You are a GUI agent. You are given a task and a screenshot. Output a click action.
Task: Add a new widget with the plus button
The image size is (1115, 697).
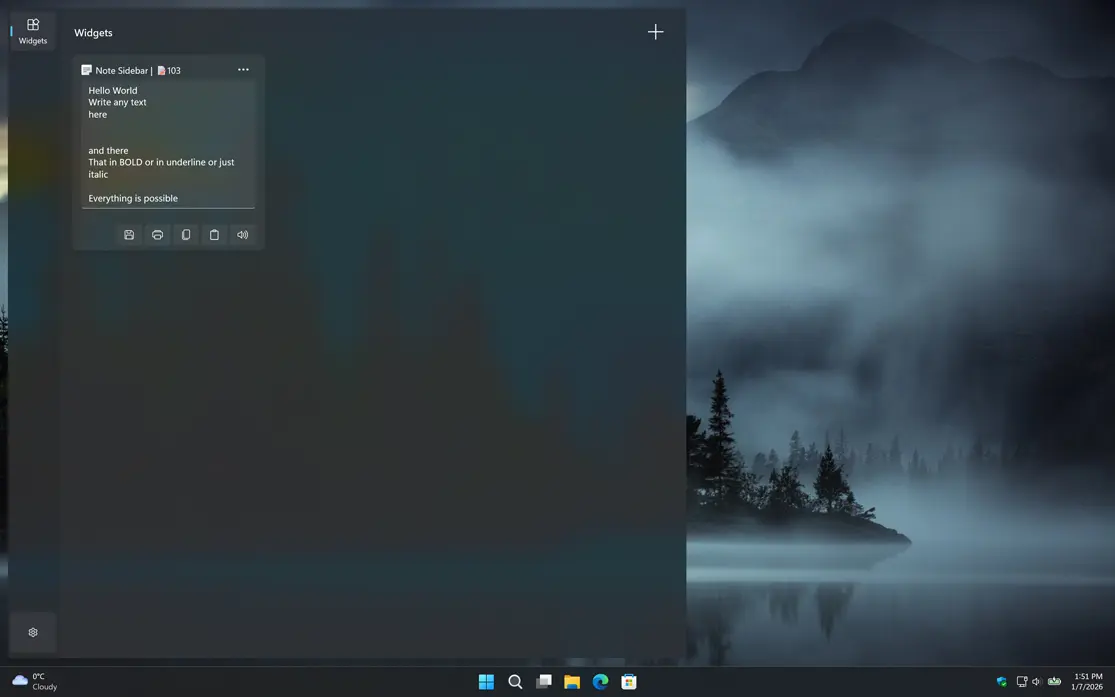655,31
